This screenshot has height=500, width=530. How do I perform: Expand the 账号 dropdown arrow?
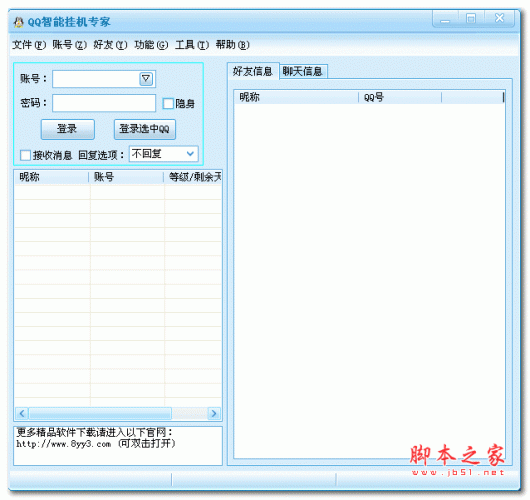point(146,79)
